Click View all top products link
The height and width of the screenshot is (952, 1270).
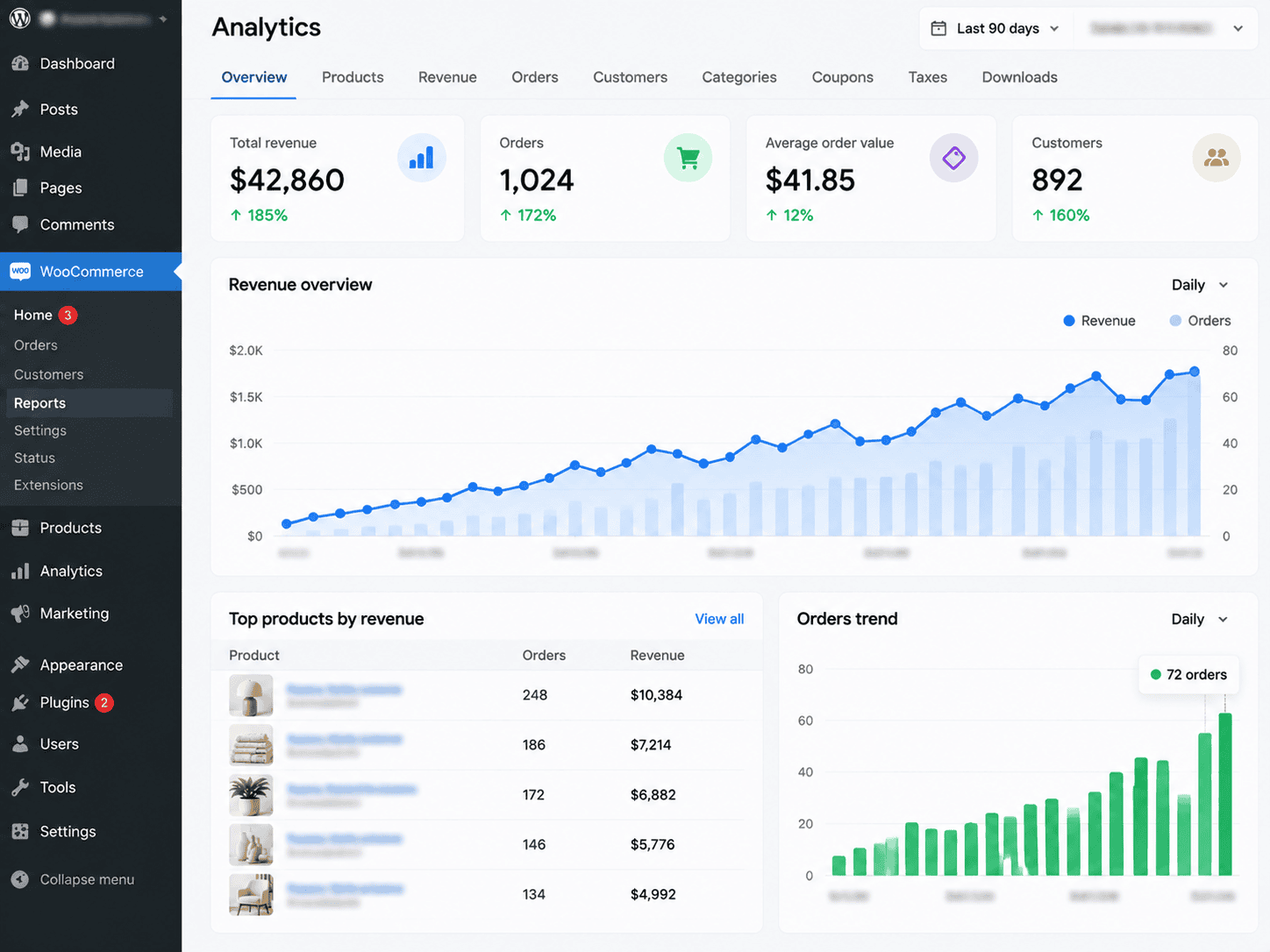719,619
